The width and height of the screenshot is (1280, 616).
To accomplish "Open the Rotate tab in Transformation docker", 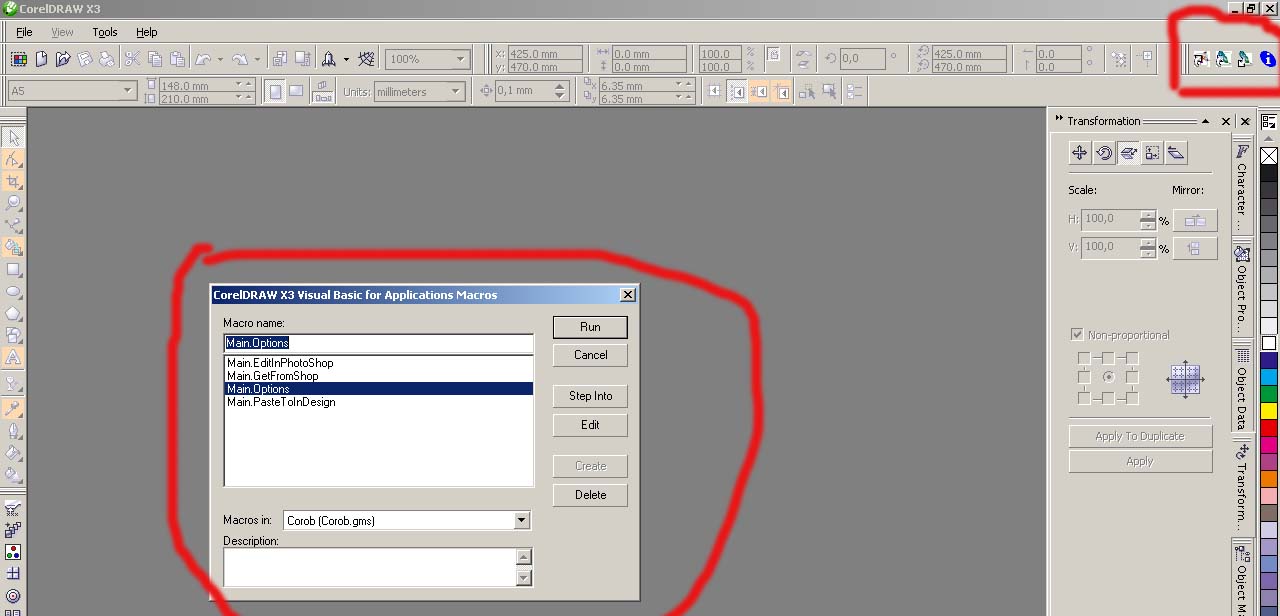I will pos(1104,153).
